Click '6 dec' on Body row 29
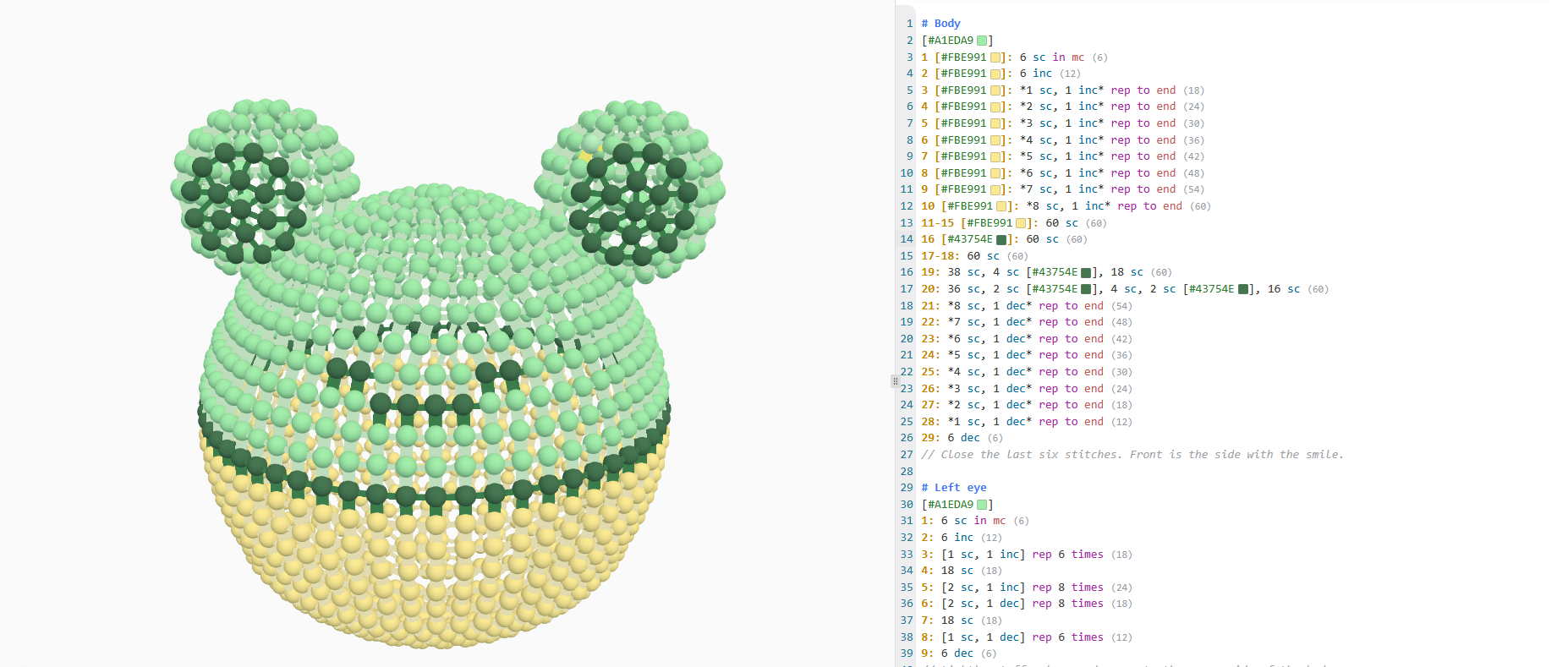Image resolution: width=1568 pixels, height=667 pixels. tap(963, 438)
